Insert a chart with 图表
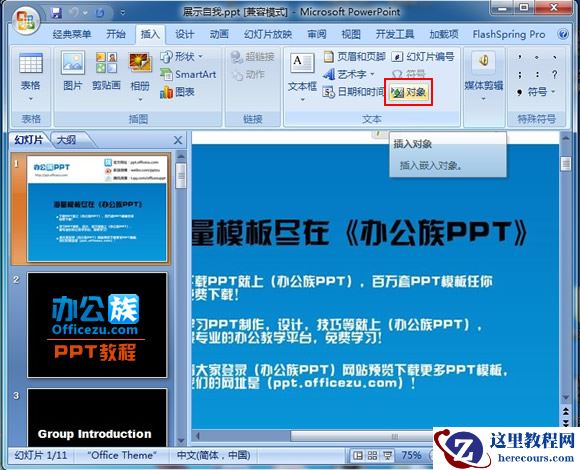Screen dimensions: 580x470 178,92
